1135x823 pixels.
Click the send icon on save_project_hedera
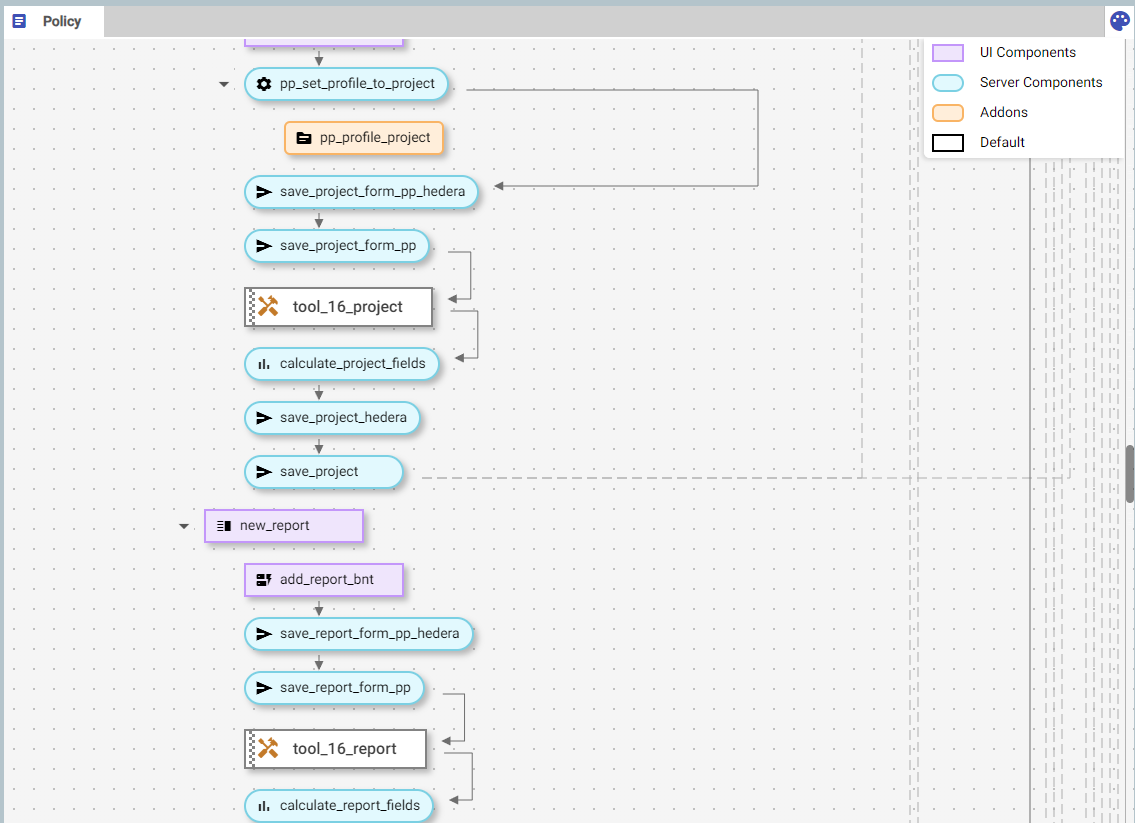coord(264,418)
